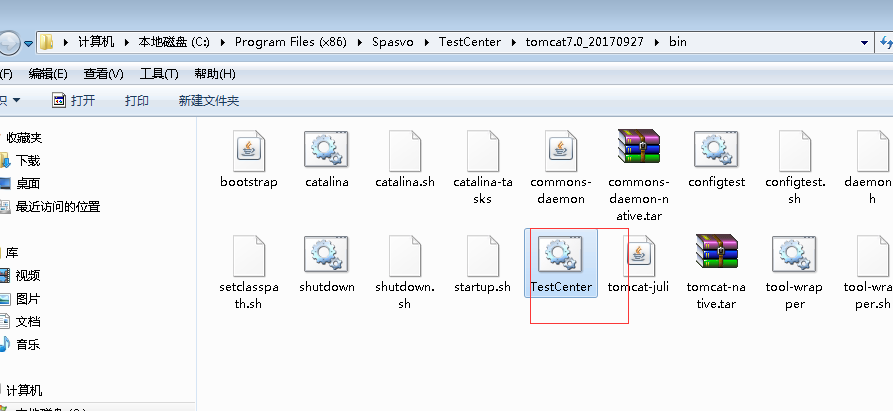893x411 pixels.
Task: Open 音乐 library in navigation pane
Action: [28, 344]
